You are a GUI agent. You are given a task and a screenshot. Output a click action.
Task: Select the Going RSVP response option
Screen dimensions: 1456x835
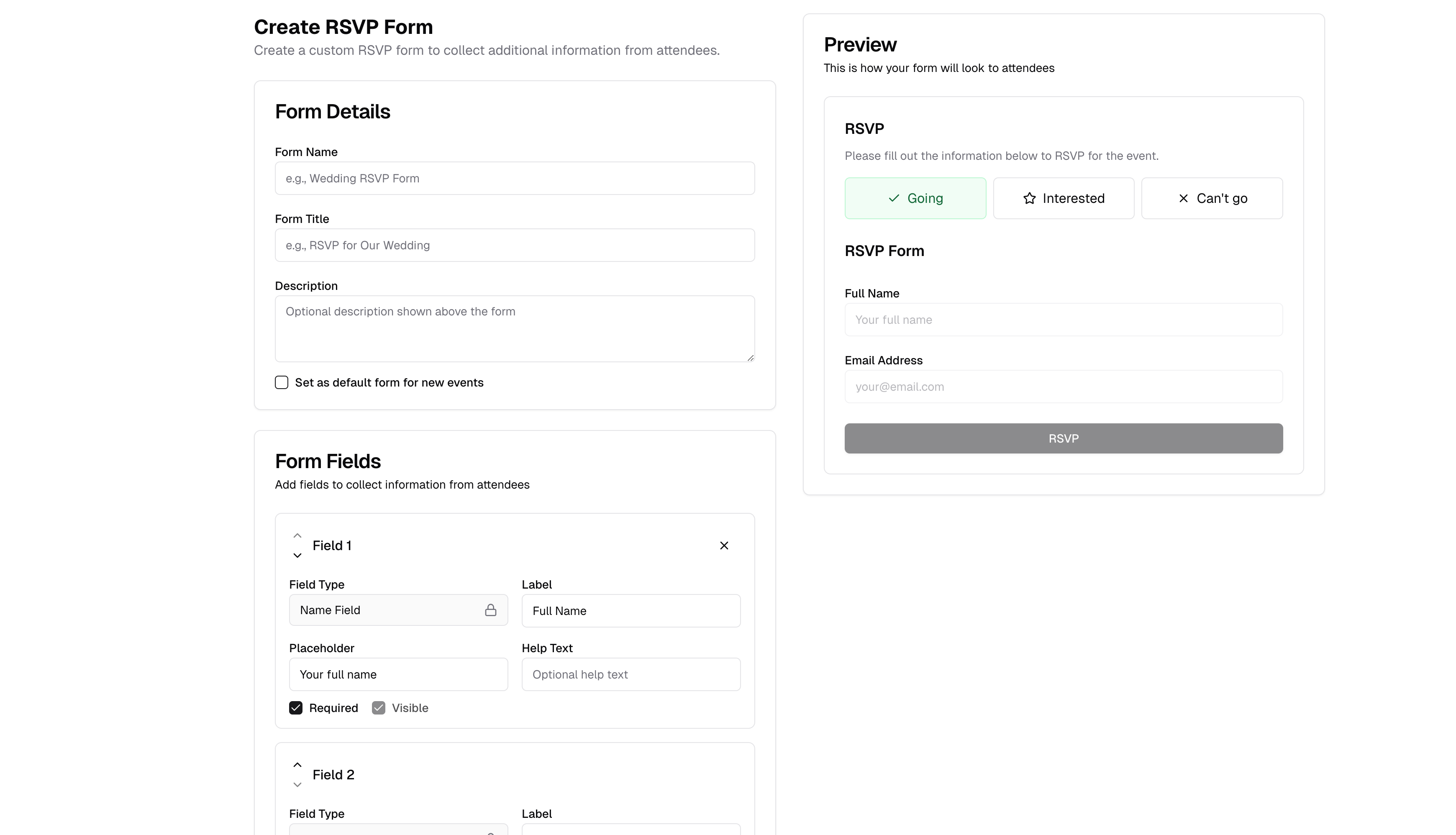915,198
